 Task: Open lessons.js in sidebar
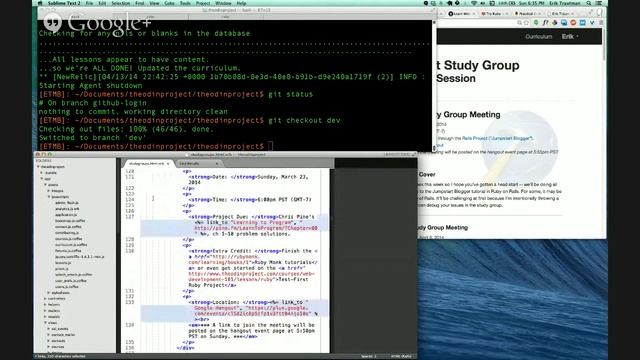(x=63, y=263)
